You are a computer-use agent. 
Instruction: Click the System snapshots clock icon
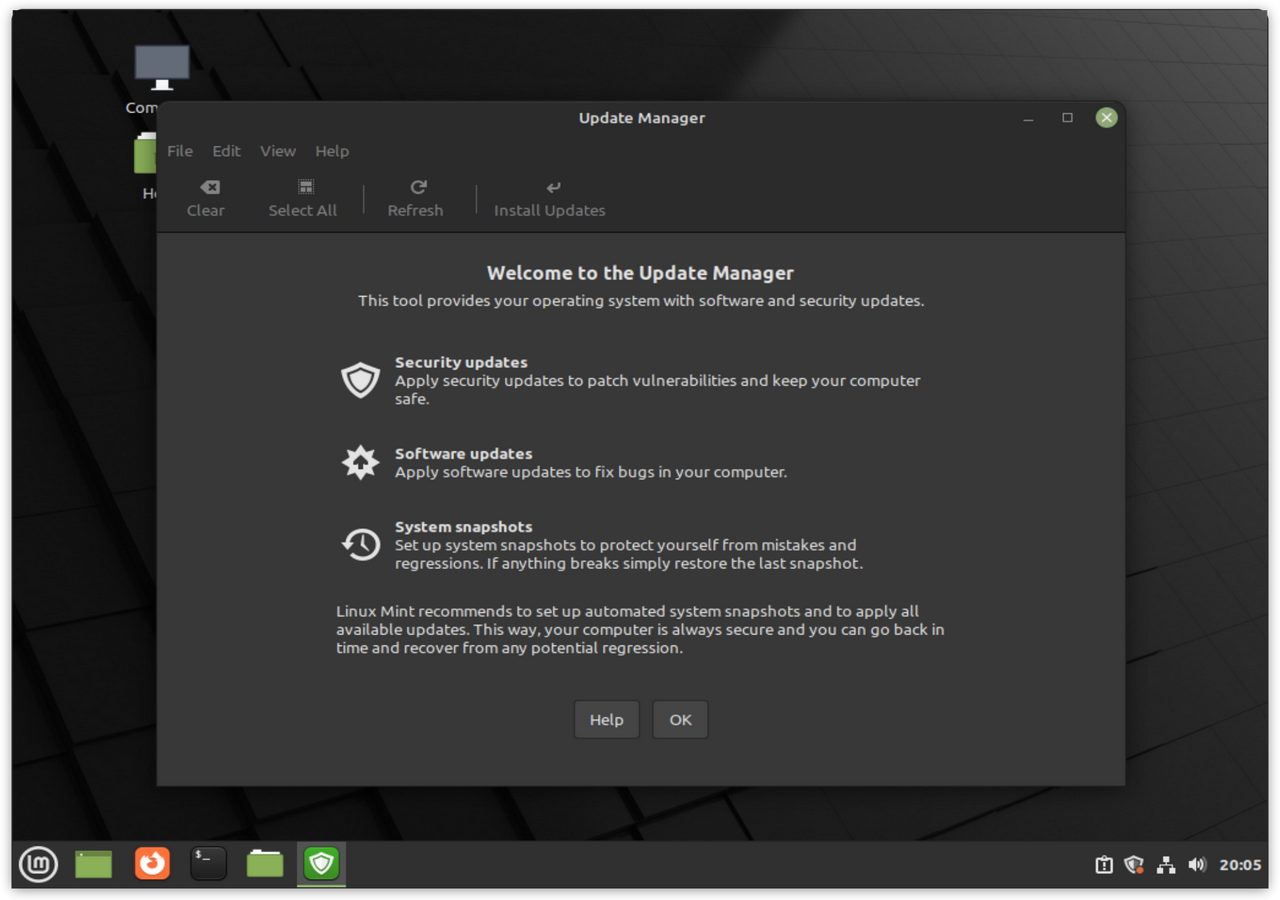(360, 545)
